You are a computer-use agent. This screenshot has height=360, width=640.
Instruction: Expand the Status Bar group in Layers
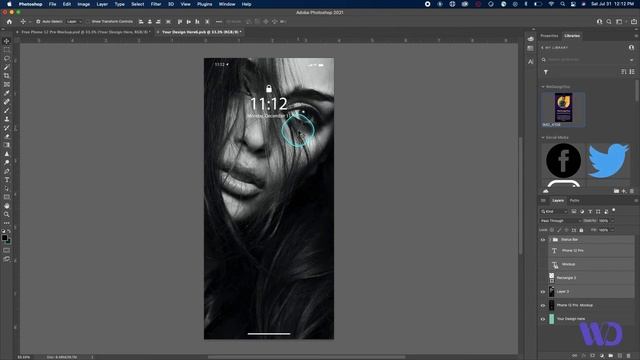550,240
